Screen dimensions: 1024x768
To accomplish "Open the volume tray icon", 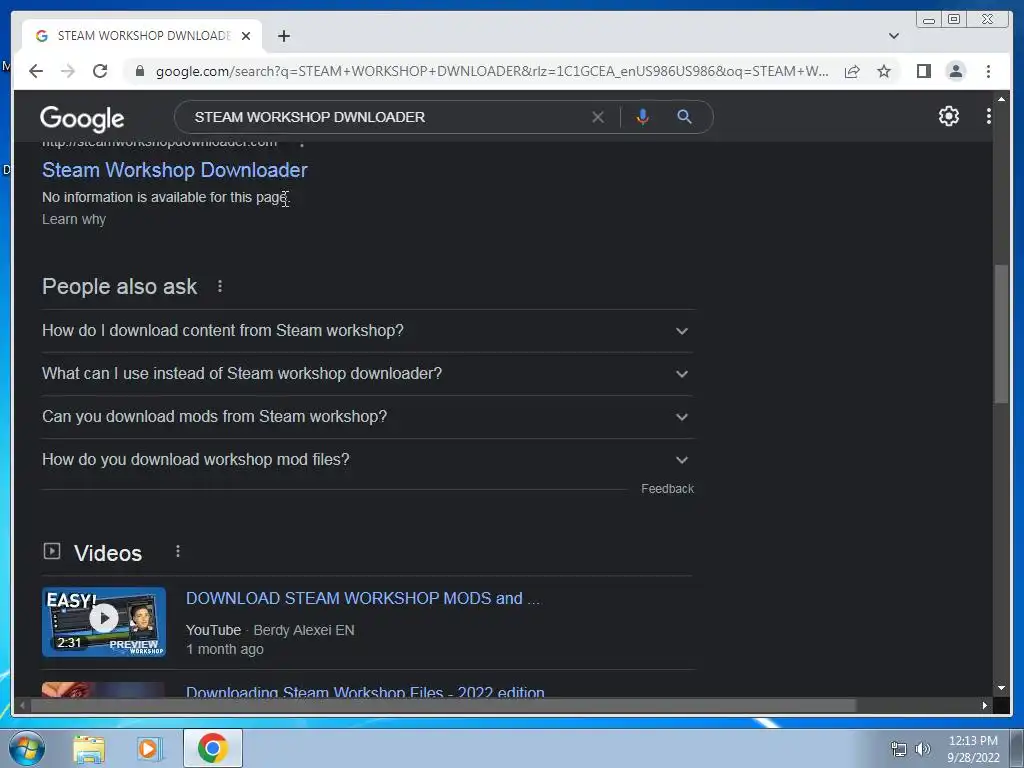I will 923,749.
